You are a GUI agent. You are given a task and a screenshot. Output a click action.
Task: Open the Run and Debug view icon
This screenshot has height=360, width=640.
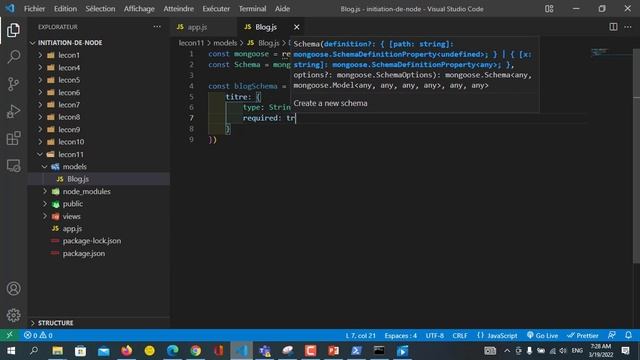pos(13,111)
